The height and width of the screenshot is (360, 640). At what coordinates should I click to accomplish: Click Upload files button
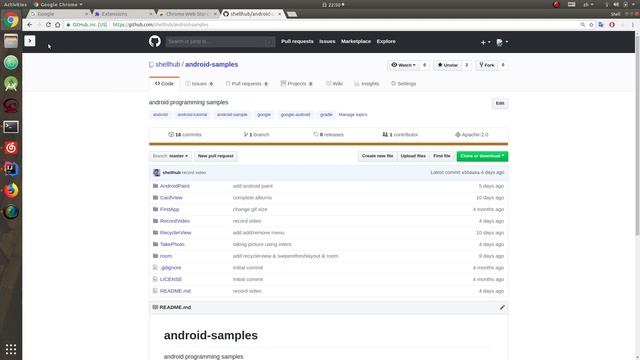point(413,156)
